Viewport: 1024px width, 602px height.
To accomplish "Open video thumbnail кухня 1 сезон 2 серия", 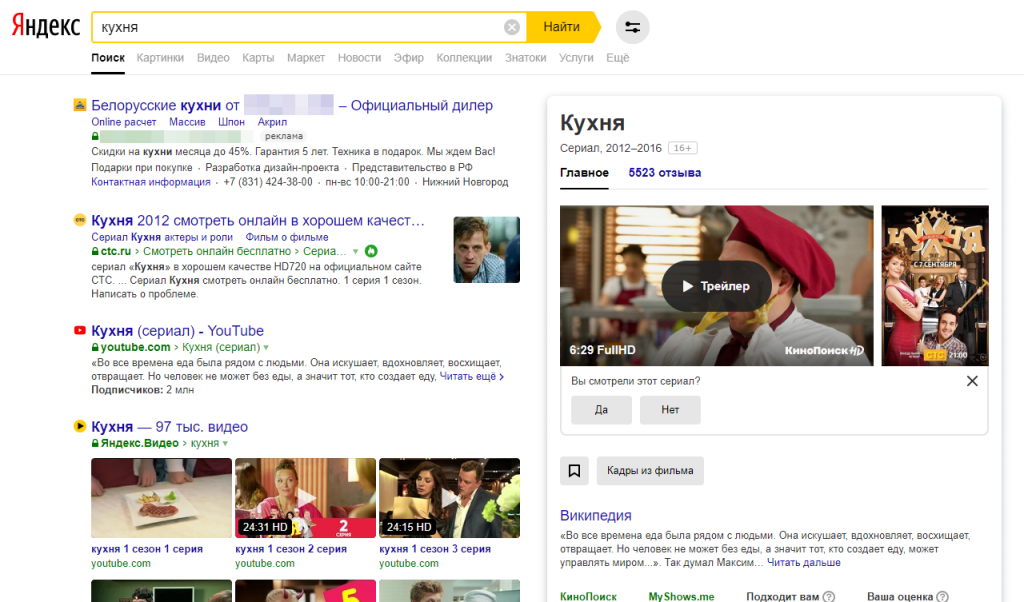I will pos(305,498).
